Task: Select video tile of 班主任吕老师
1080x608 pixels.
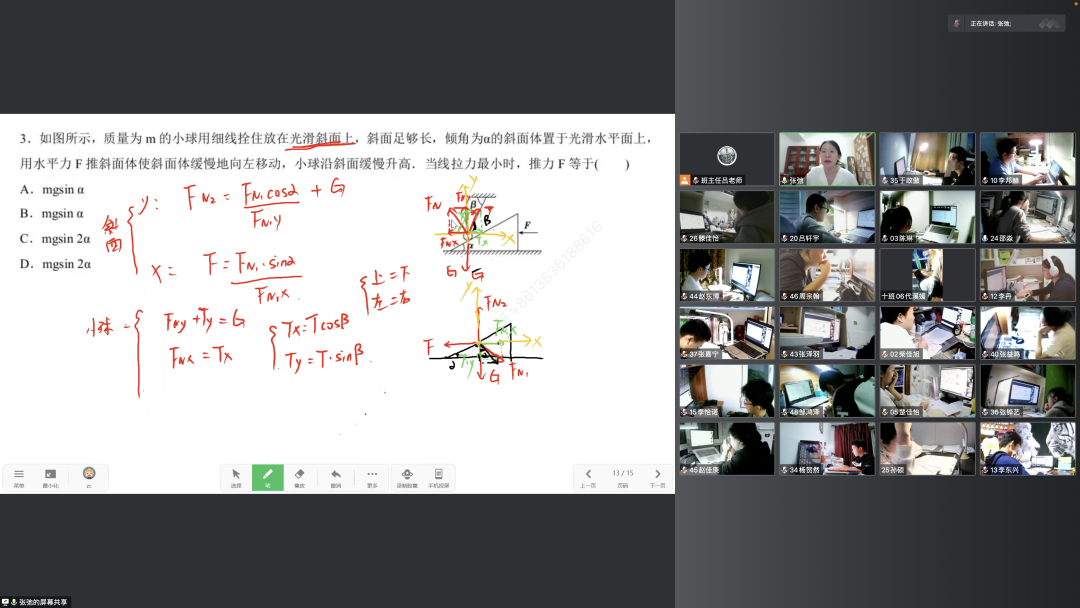Action: (727, 159)
